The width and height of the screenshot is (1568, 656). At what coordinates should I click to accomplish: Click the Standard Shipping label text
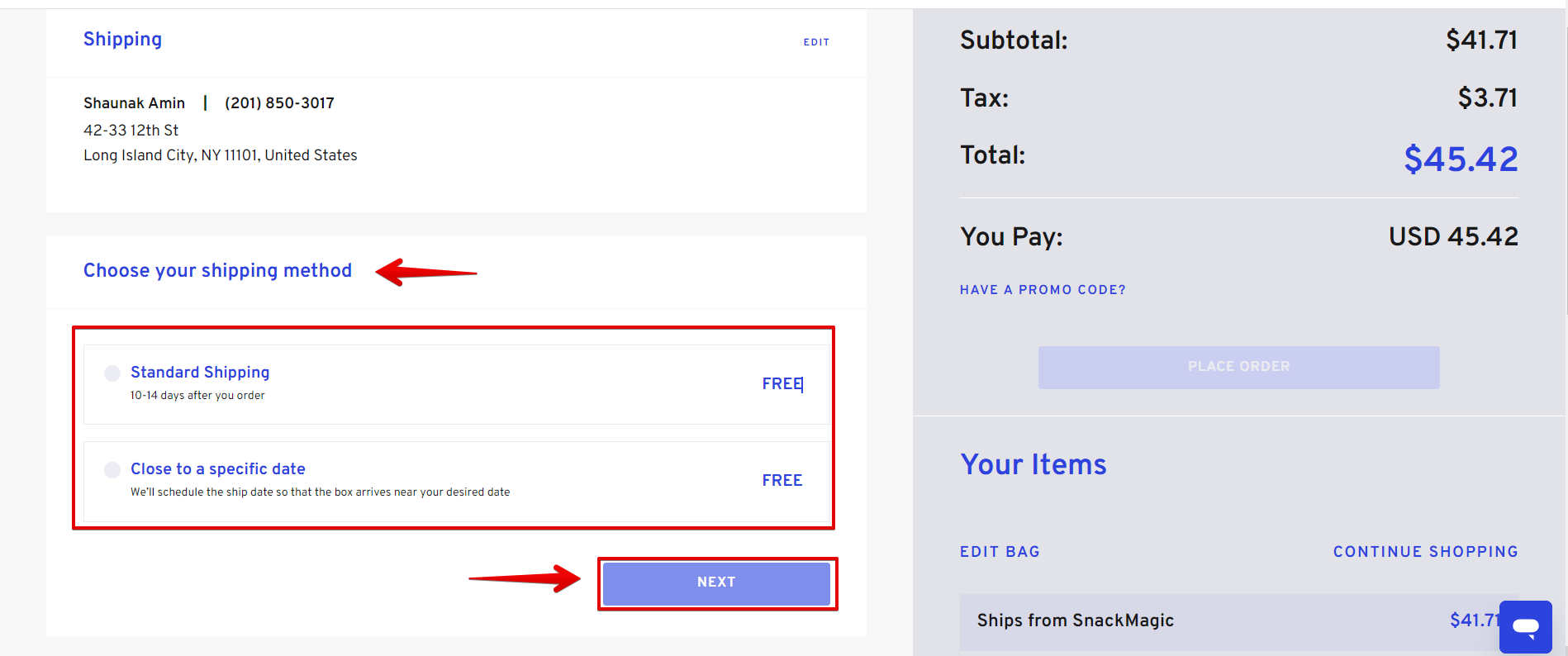(200, 373)
